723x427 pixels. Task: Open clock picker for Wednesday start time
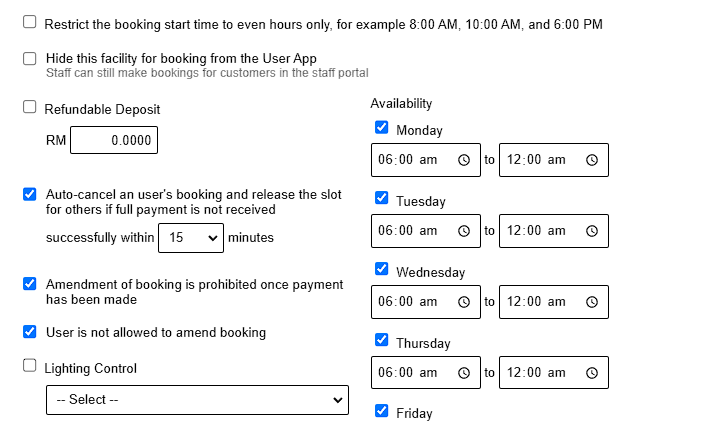(x=463, y=302)
